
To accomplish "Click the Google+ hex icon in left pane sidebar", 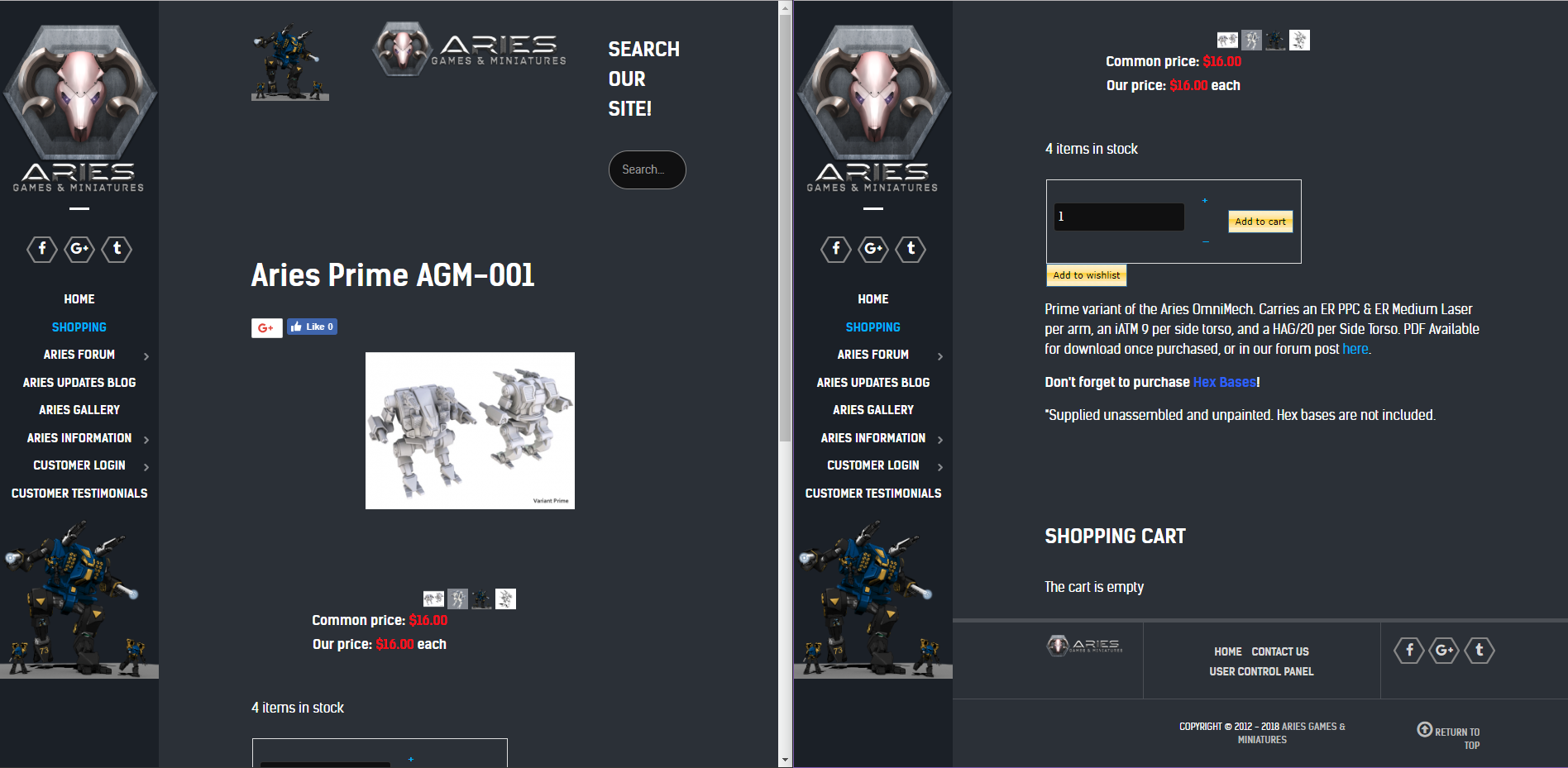I will coord(79,249).
